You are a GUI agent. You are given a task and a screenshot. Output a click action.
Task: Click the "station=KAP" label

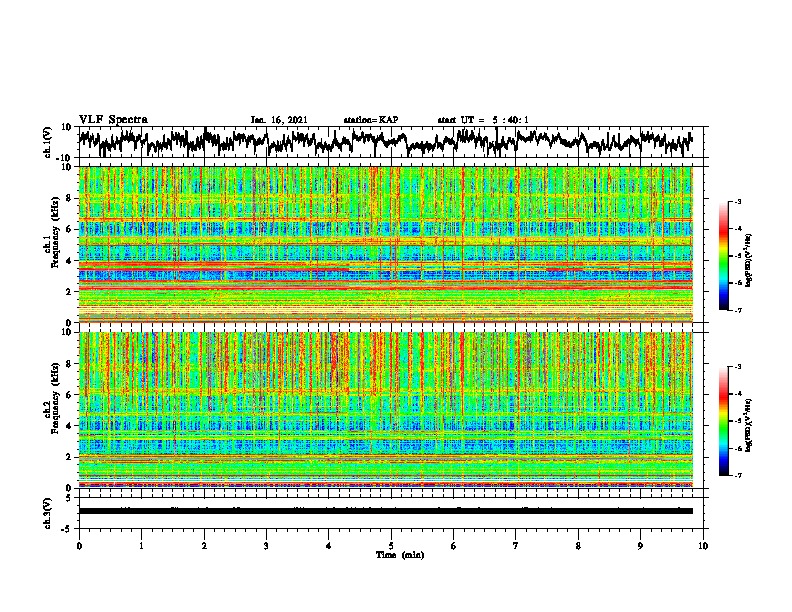(x=371, y=120)
